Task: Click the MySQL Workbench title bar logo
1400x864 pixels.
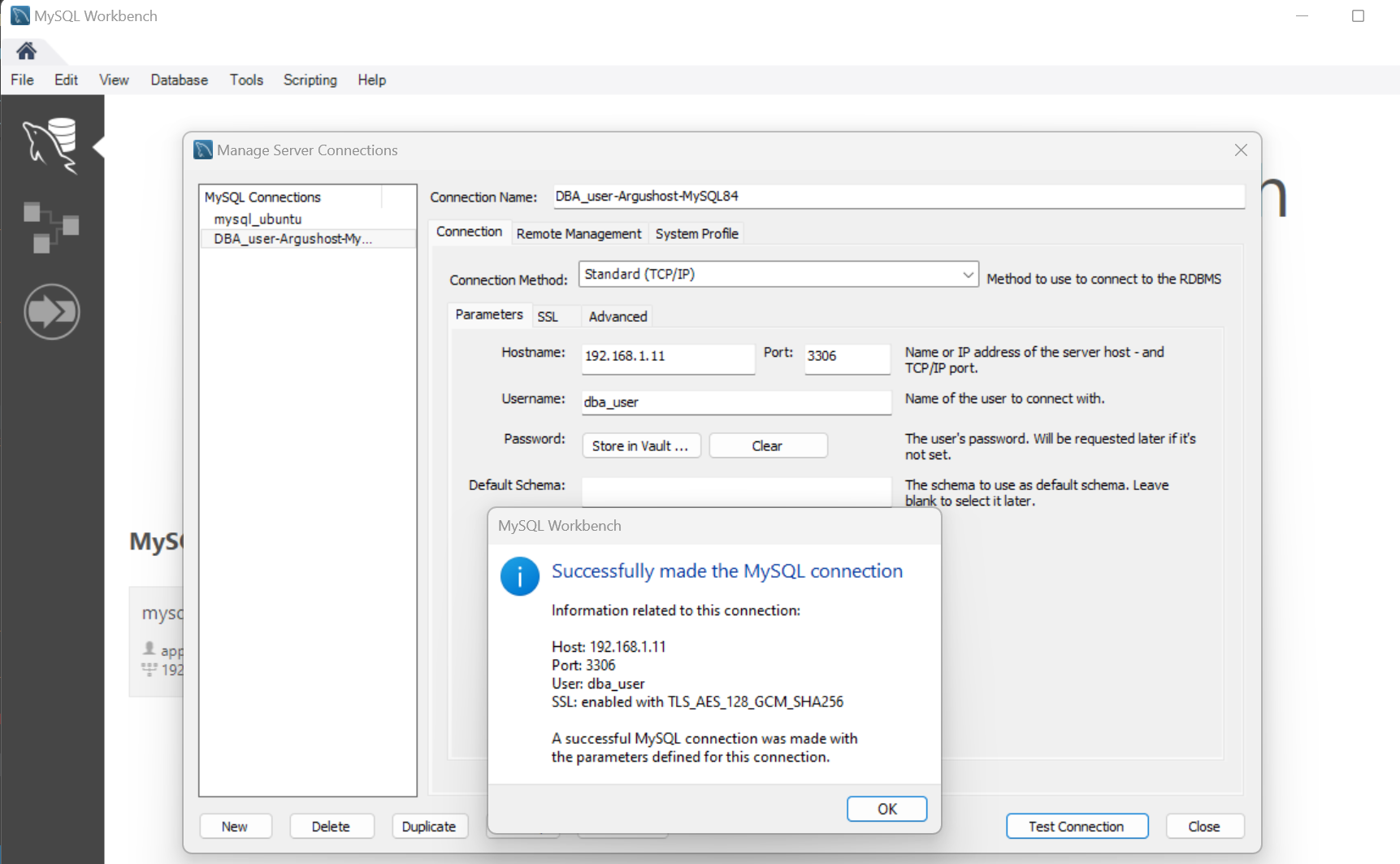Action: click(20, 15)
